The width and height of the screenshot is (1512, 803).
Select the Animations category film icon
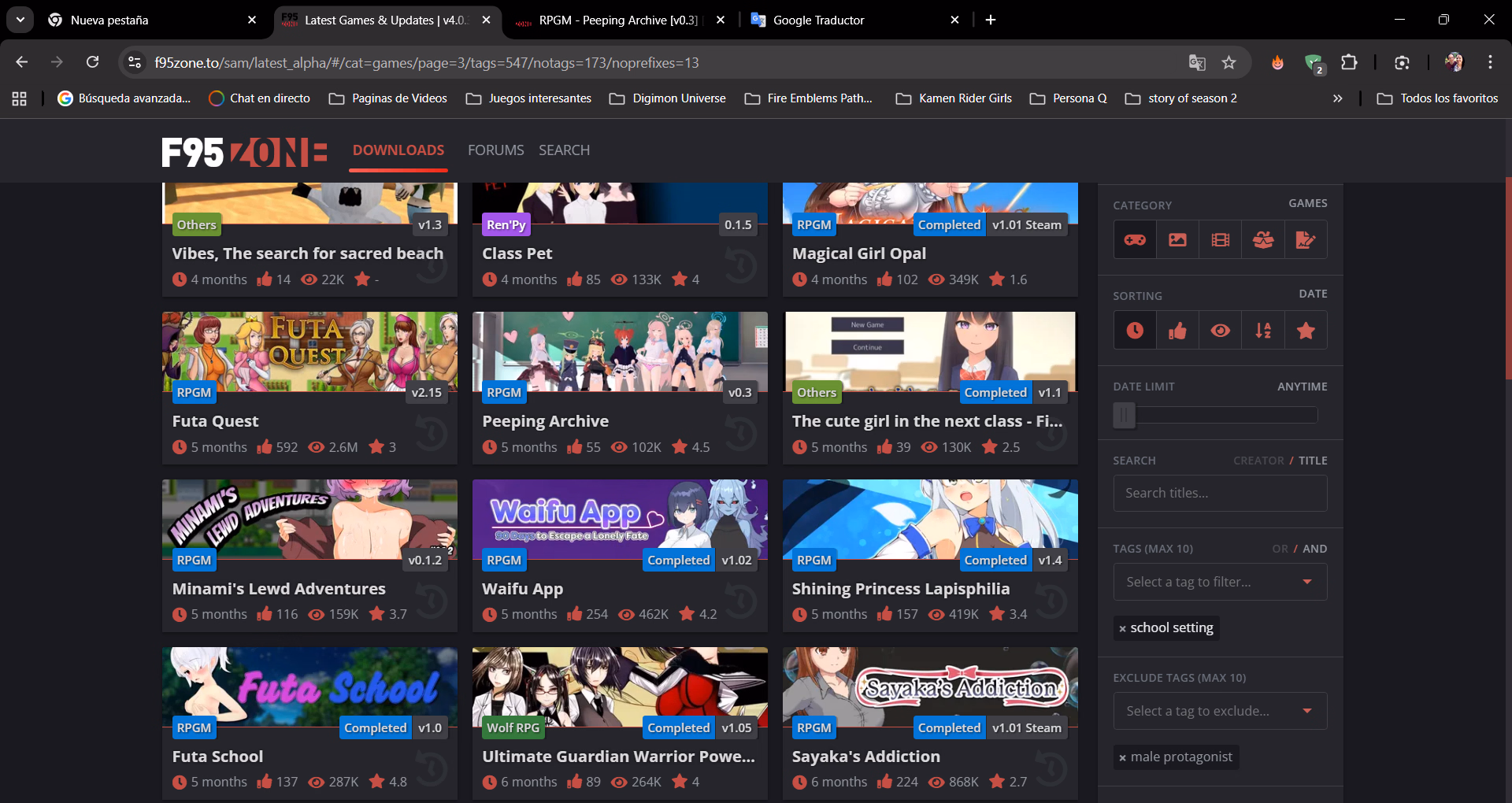[1220, 240]
